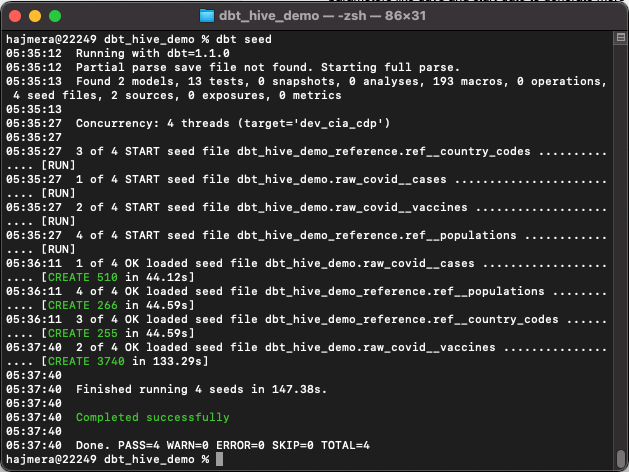Viewport: 629px width, 472px height.
Task: Click 'CREATE 3740' green status text
Action: coord(86,362)
